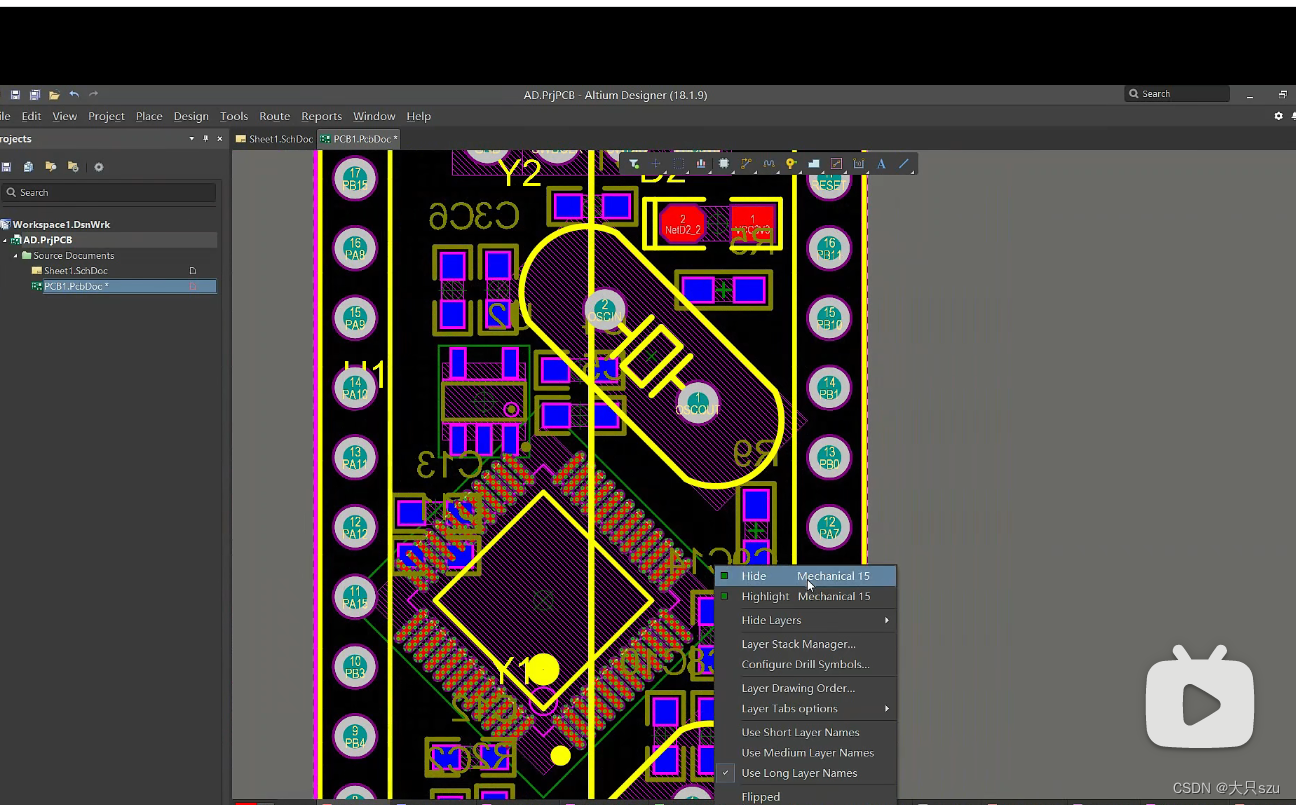Image resolution: width=1296 pixels, height=805 pixels.
Task: Select the checked Use Long Layer Names option
Action: coord(806,773)
